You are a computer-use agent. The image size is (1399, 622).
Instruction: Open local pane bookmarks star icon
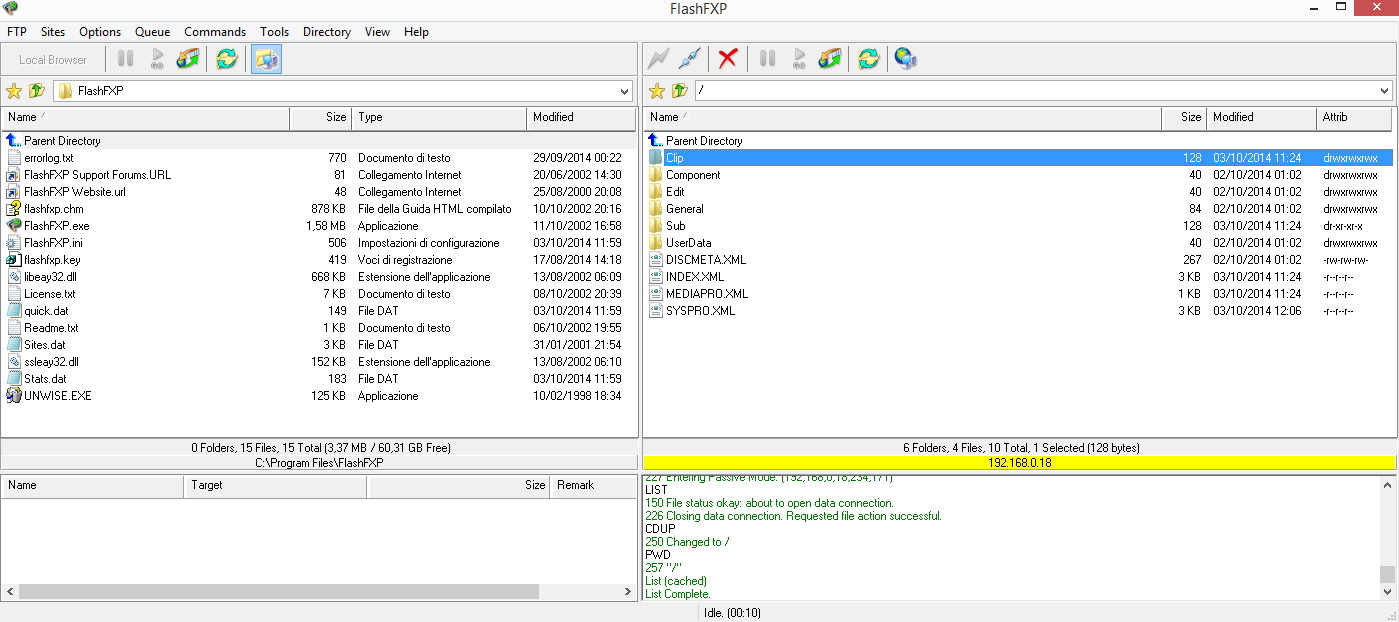(14, 91)
